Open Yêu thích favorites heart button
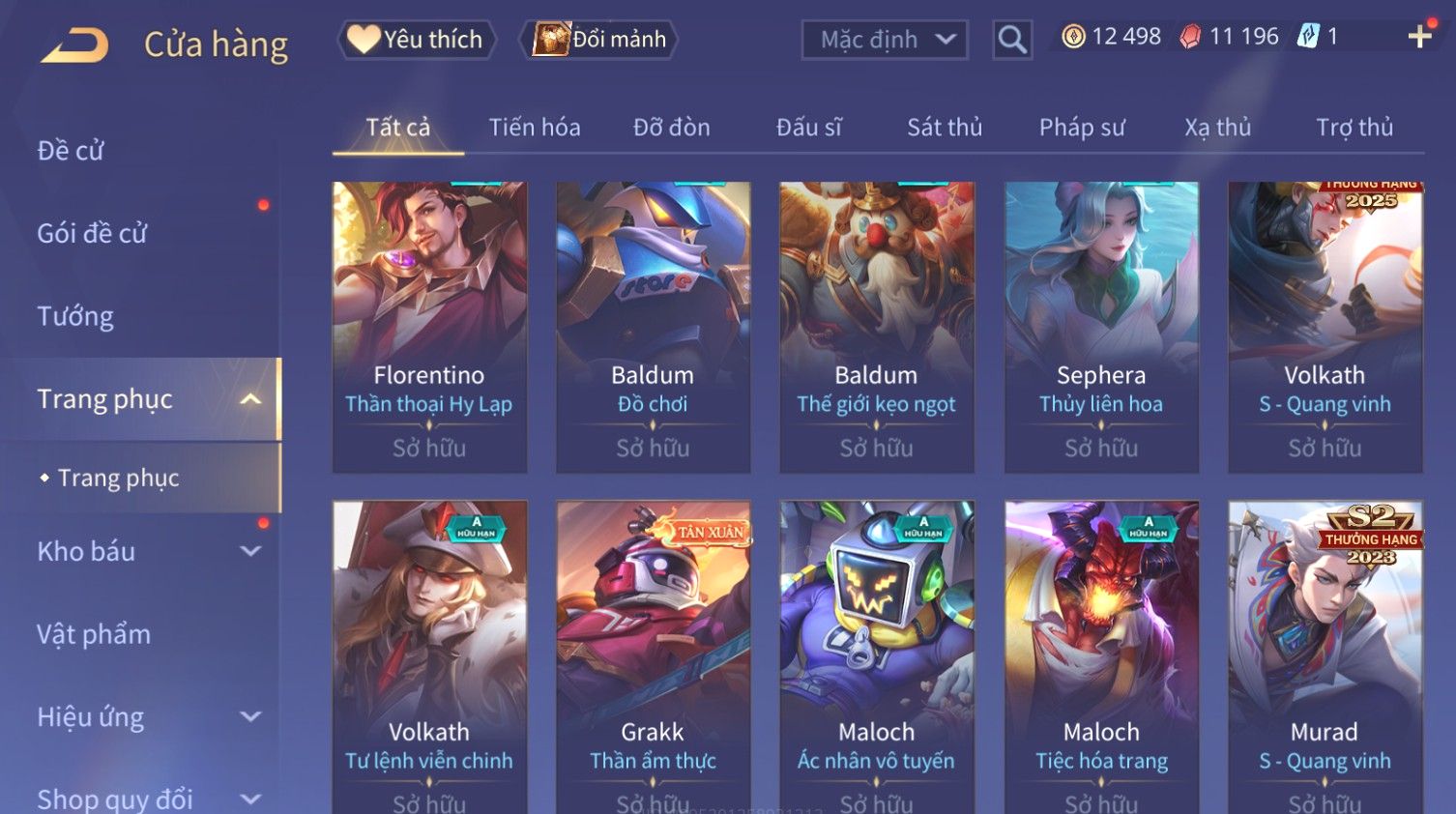The height and width of the screenshot is (814, 1456). 416,40
